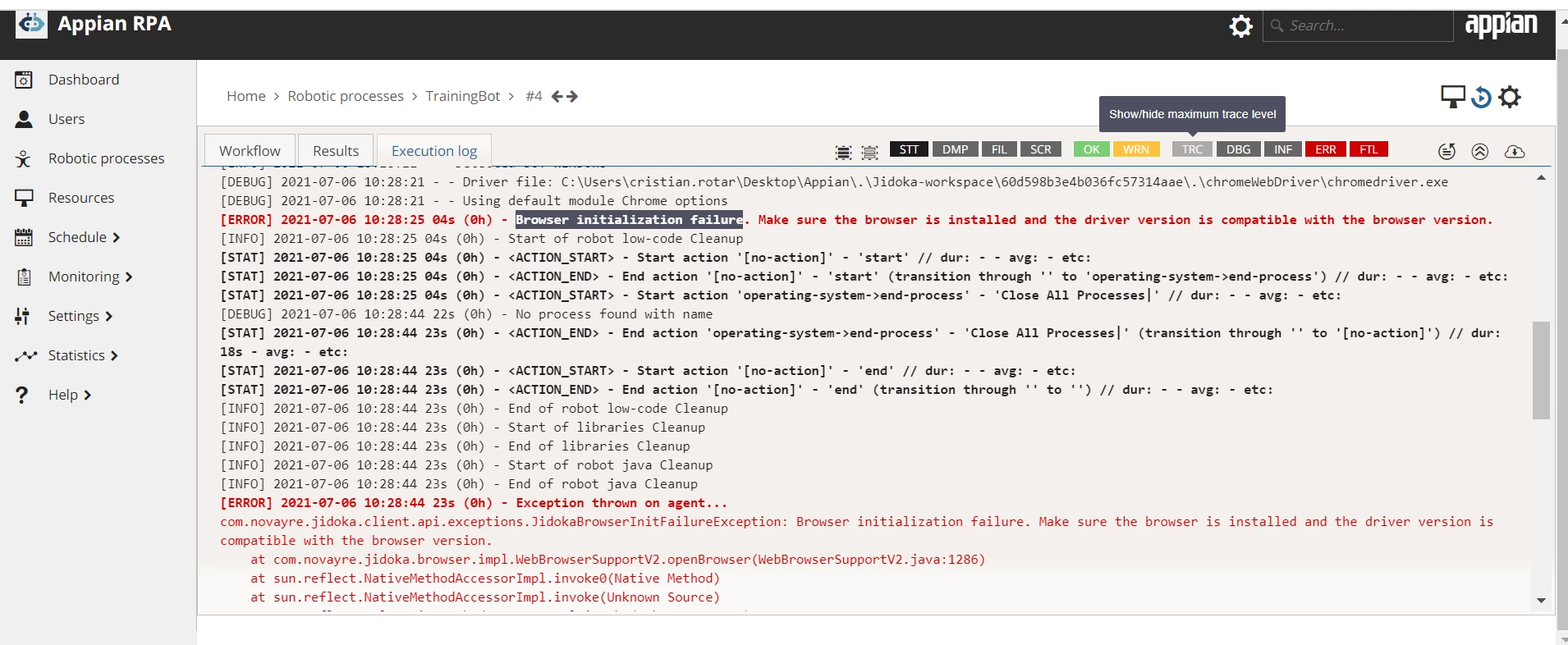Toggle the red ERR filter

pyautogui.click(x=1326, y=149)
